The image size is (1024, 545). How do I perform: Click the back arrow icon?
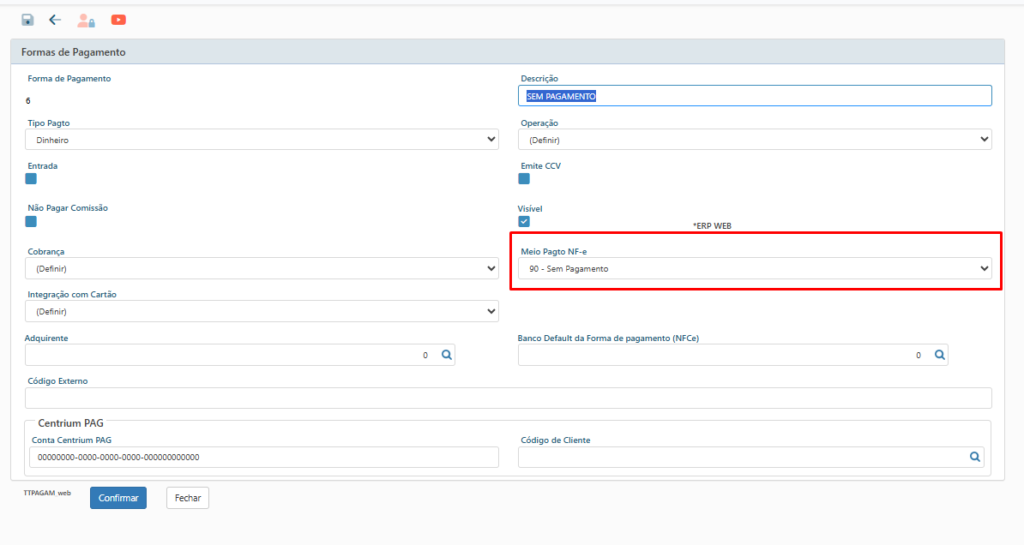55,20
